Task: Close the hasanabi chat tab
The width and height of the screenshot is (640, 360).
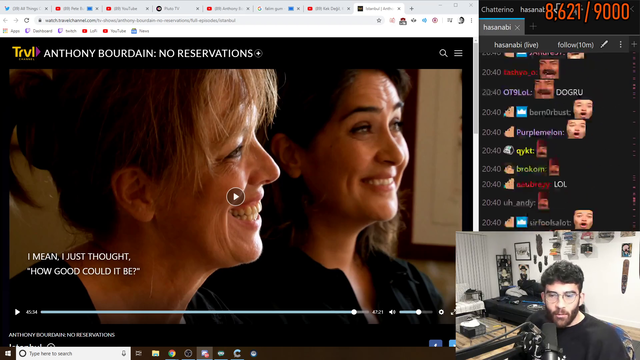Action: click(x=517, y=27)
